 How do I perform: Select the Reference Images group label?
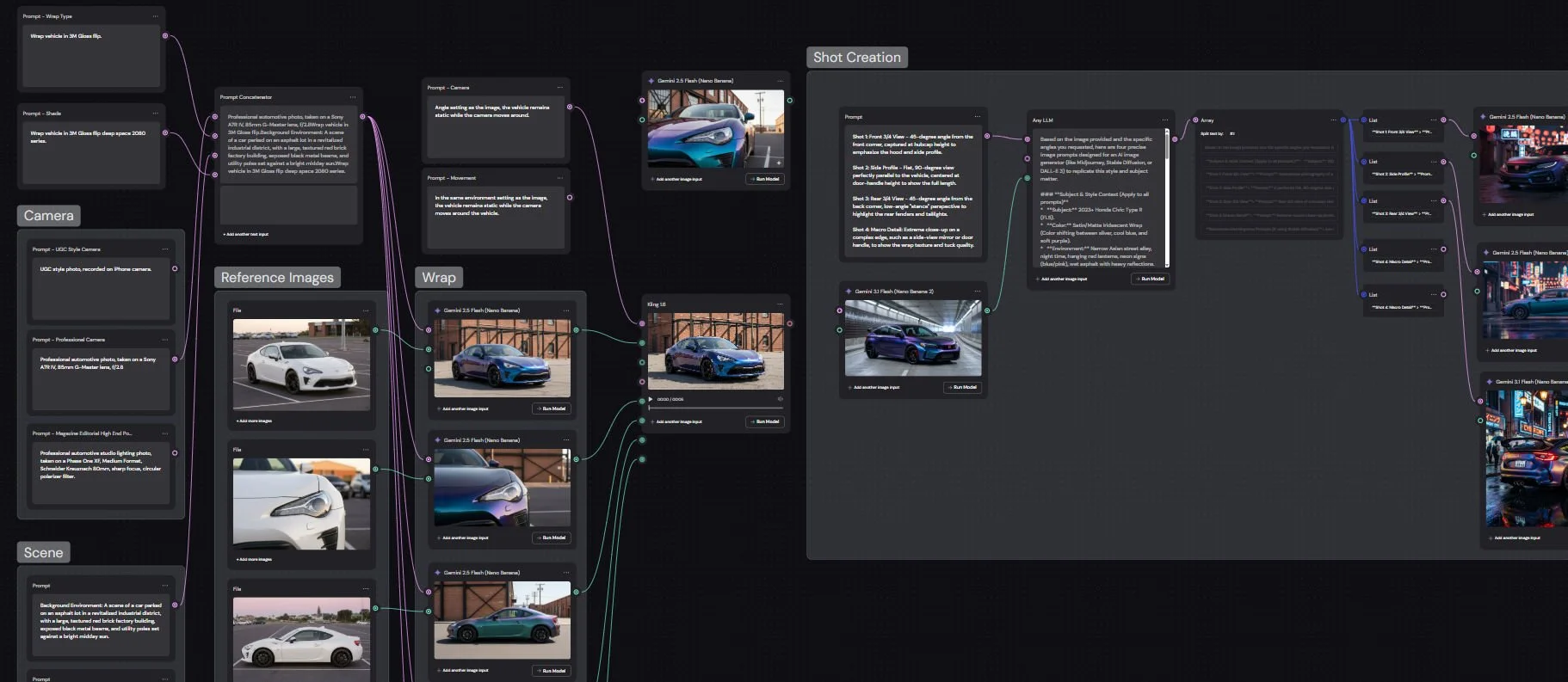tap(277, 277)
